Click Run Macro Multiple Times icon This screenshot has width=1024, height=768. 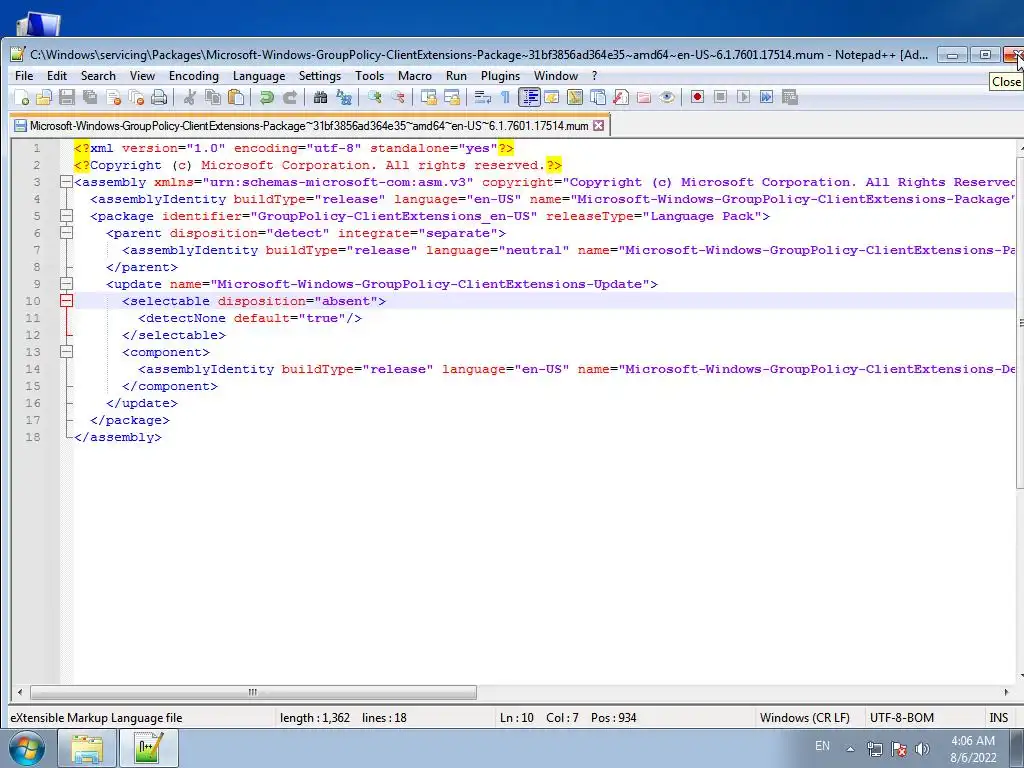pyautogui.click(x=767, y=98)
